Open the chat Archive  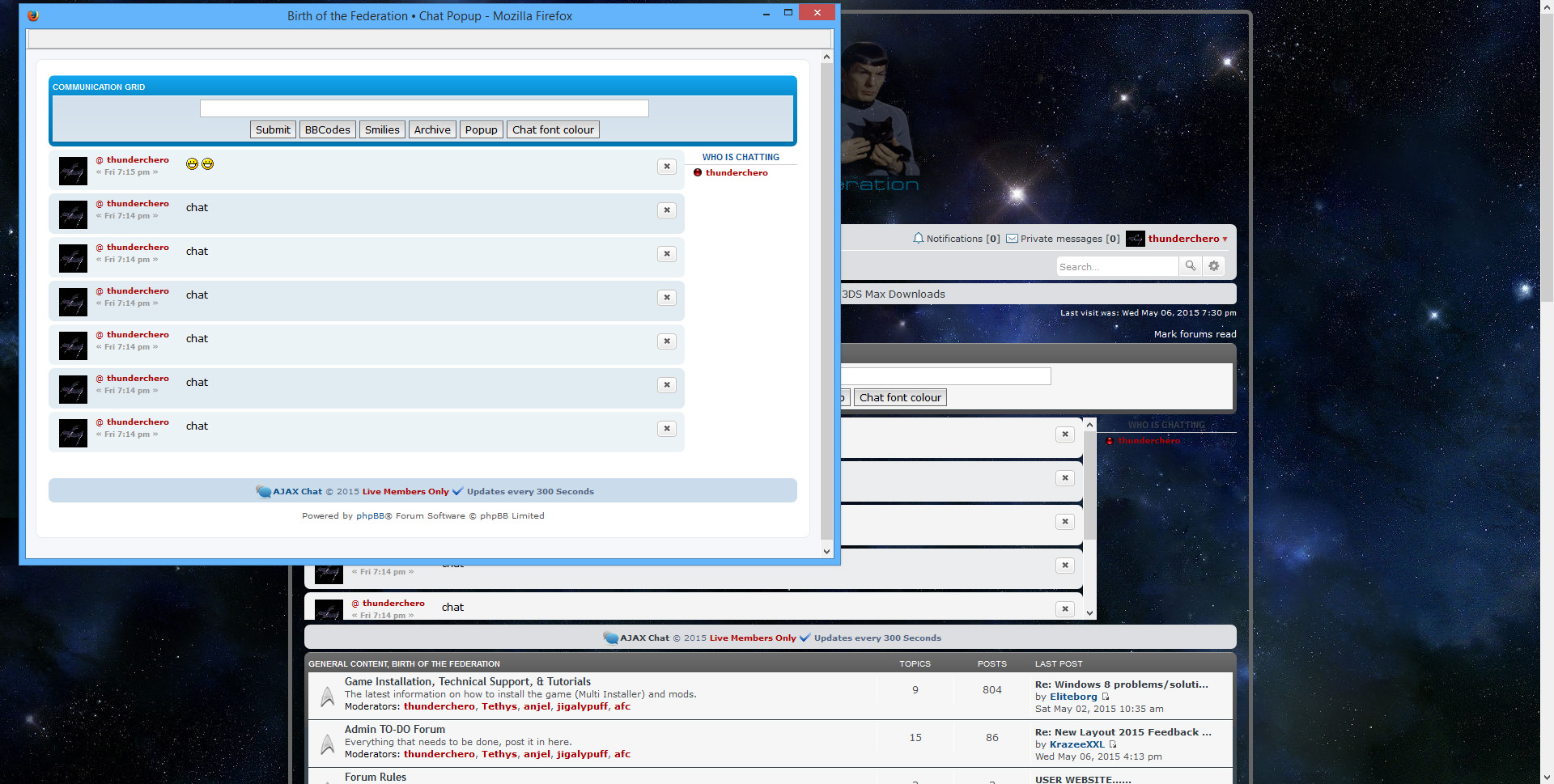[432, 129]
